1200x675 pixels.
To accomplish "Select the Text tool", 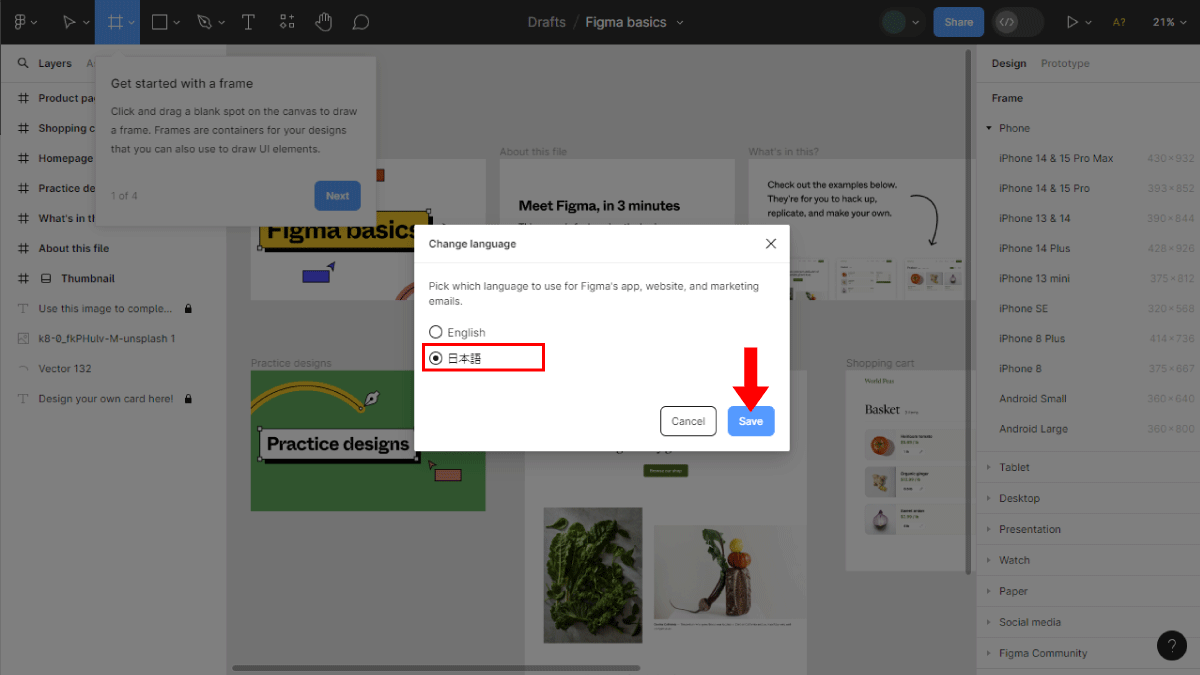I will coord(248,22).
